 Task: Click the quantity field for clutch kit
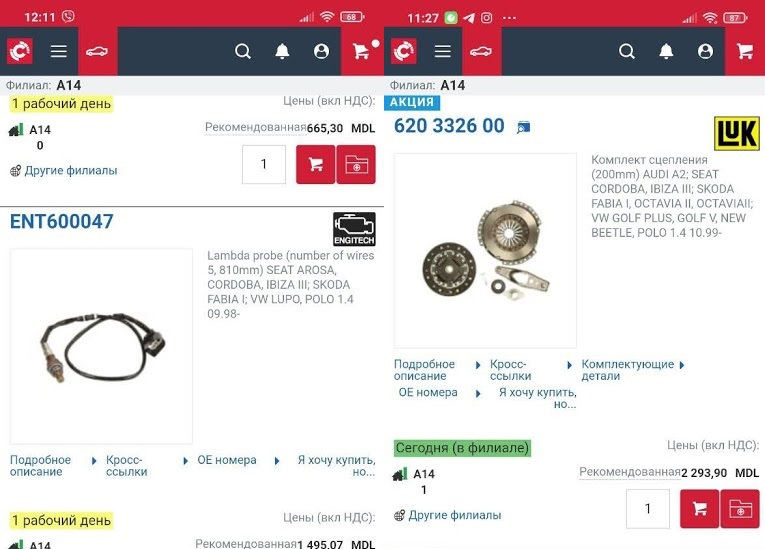pyautogui.click(x=647, y=509)
